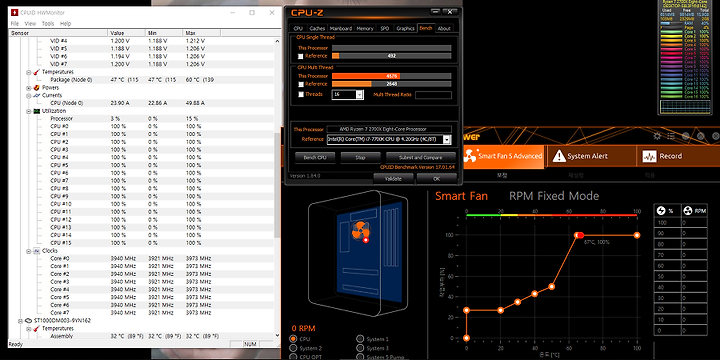
Task: Switch to the Caches tab in CPU-Z
Action: tap(317, 28)
